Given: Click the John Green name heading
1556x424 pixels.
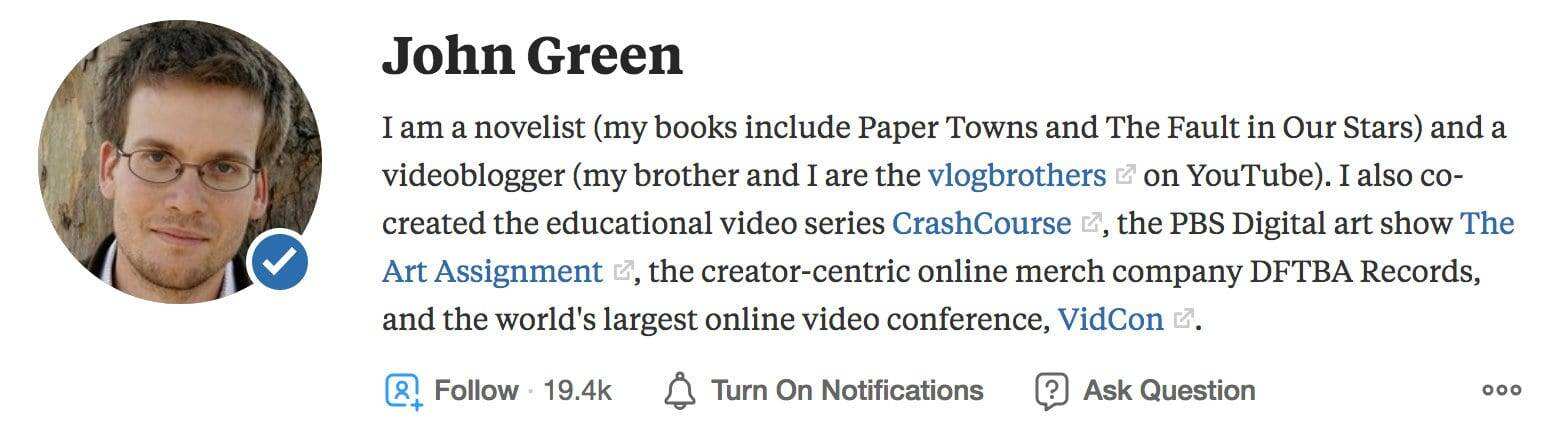Looking at the screenshot, I should 532,56.
